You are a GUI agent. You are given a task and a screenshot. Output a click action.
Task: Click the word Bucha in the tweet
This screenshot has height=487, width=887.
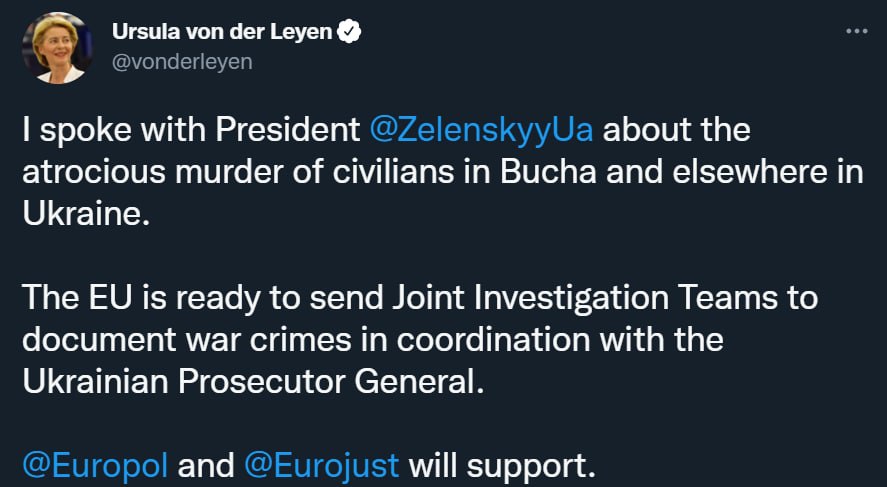point(548,173)
